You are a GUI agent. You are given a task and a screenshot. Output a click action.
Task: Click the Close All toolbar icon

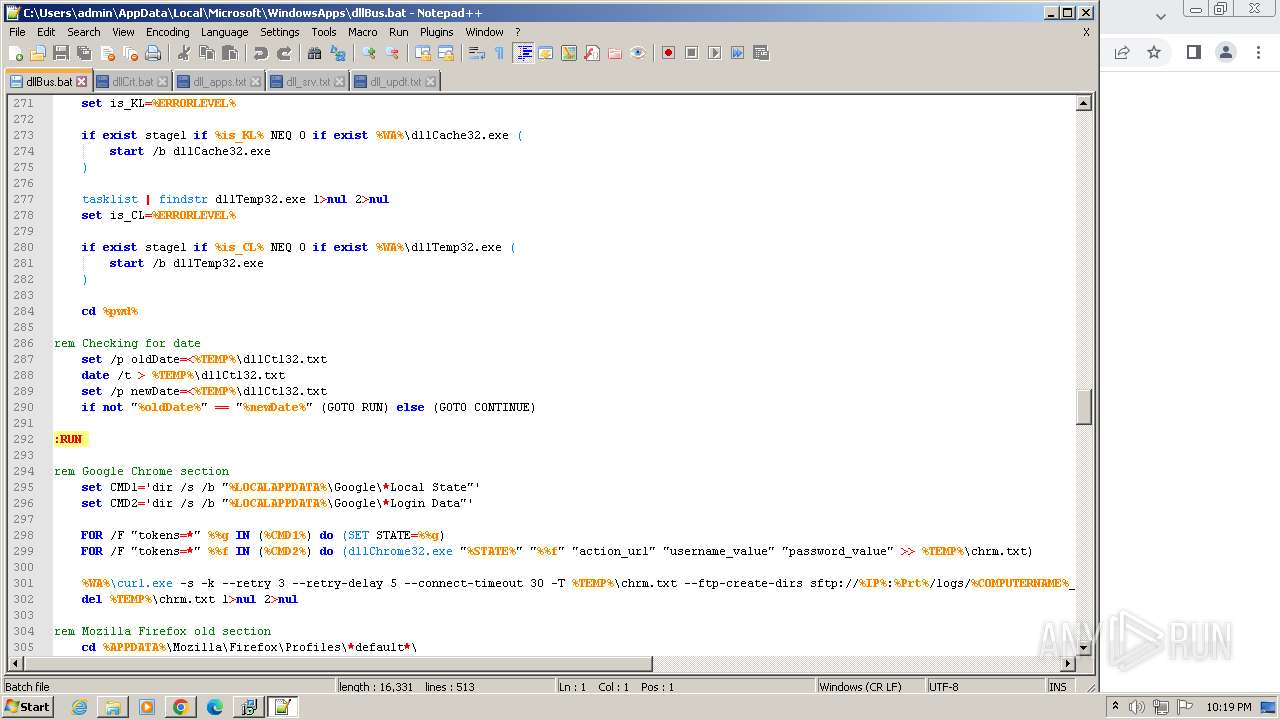coord(130,53)
